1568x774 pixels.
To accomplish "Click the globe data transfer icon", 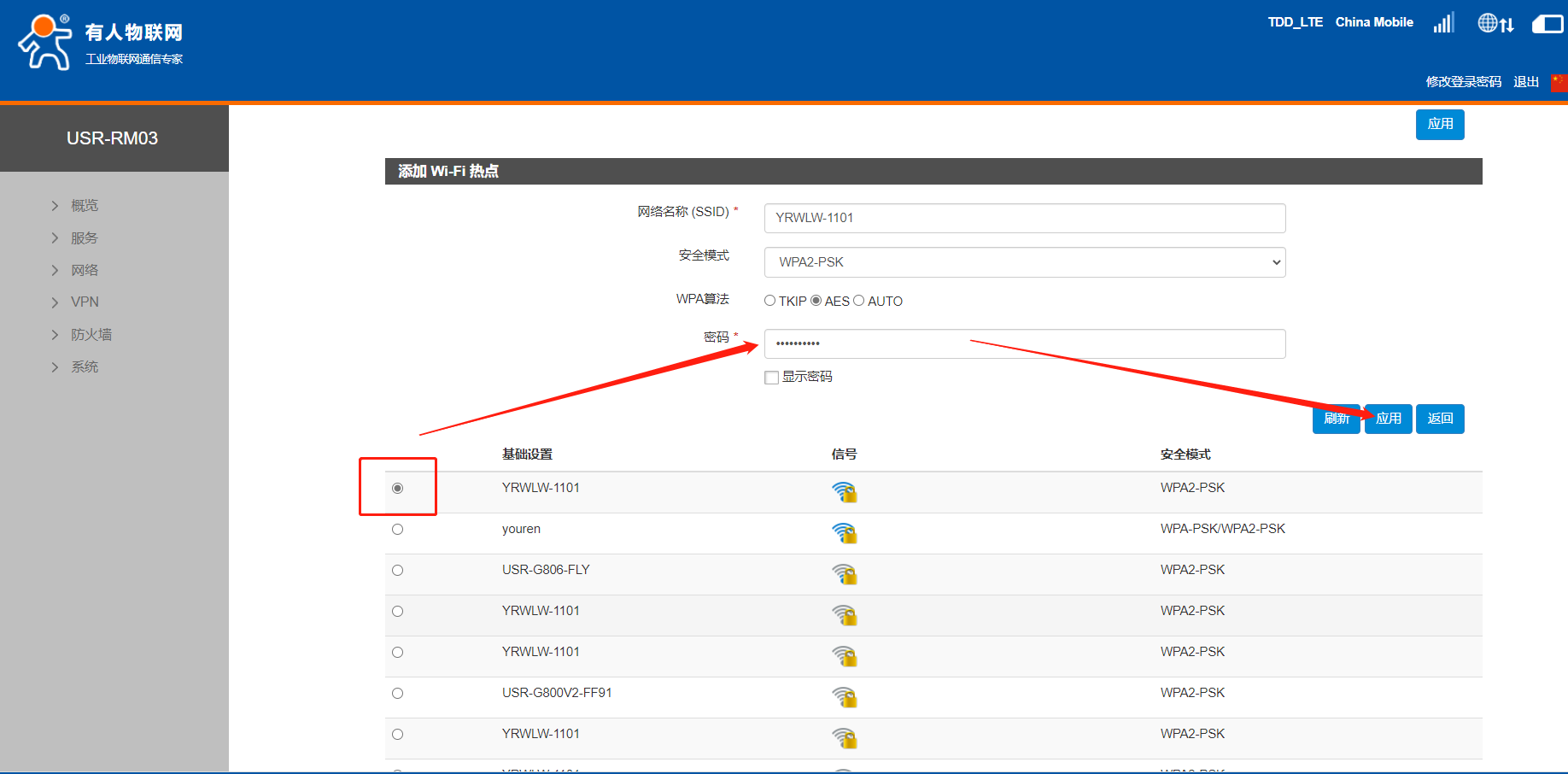I will 1495,23.
